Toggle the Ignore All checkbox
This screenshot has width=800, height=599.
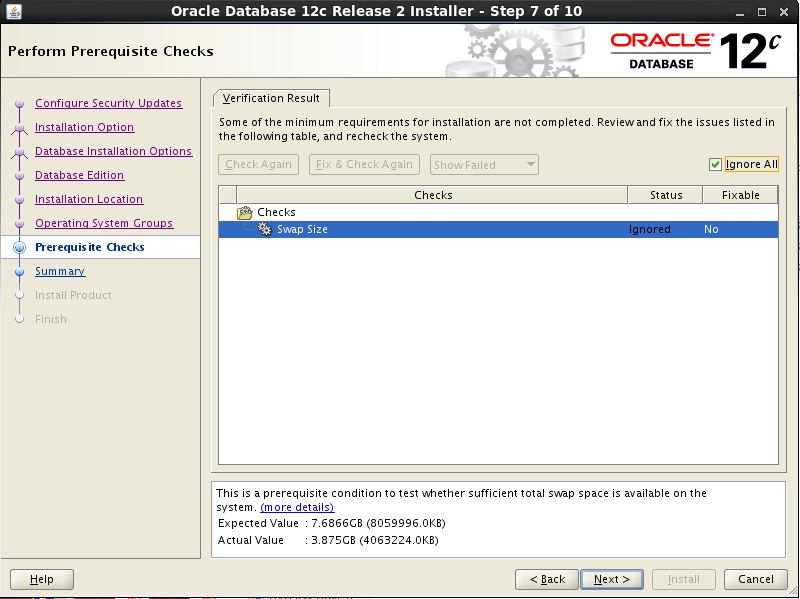715,164
